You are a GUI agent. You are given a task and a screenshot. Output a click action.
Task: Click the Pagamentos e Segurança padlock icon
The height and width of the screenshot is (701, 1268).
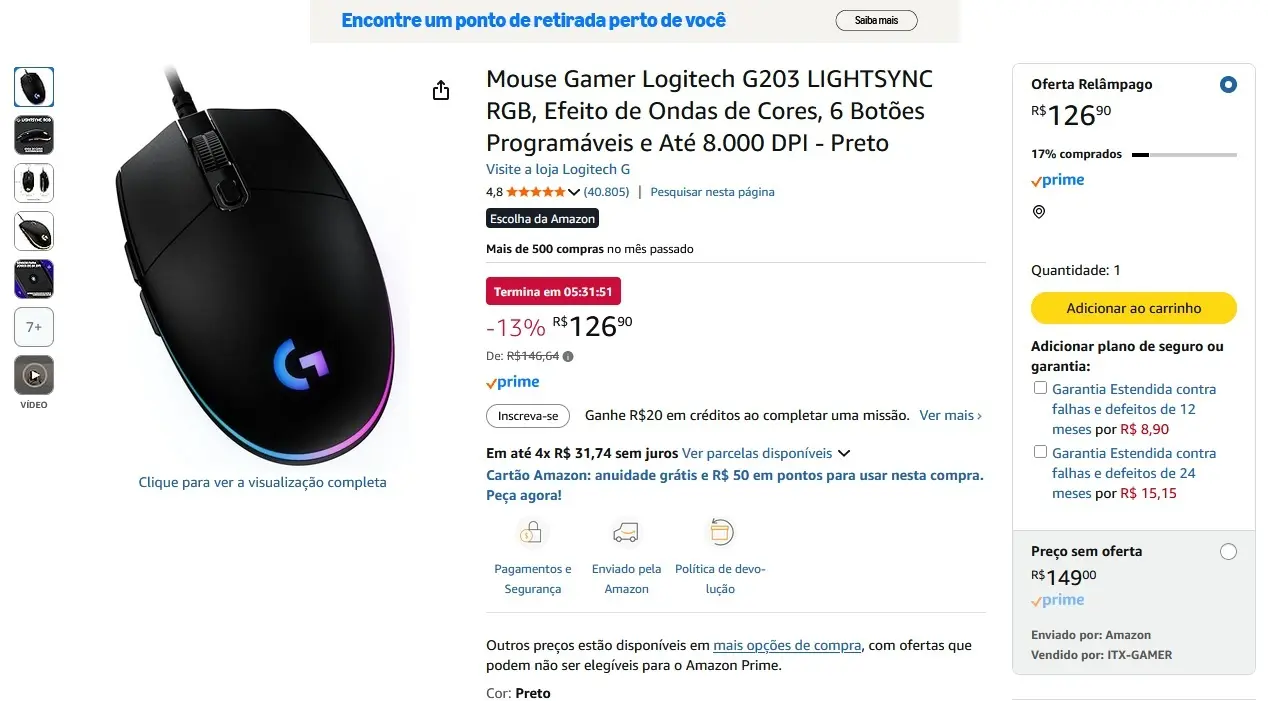pos(532,532)
